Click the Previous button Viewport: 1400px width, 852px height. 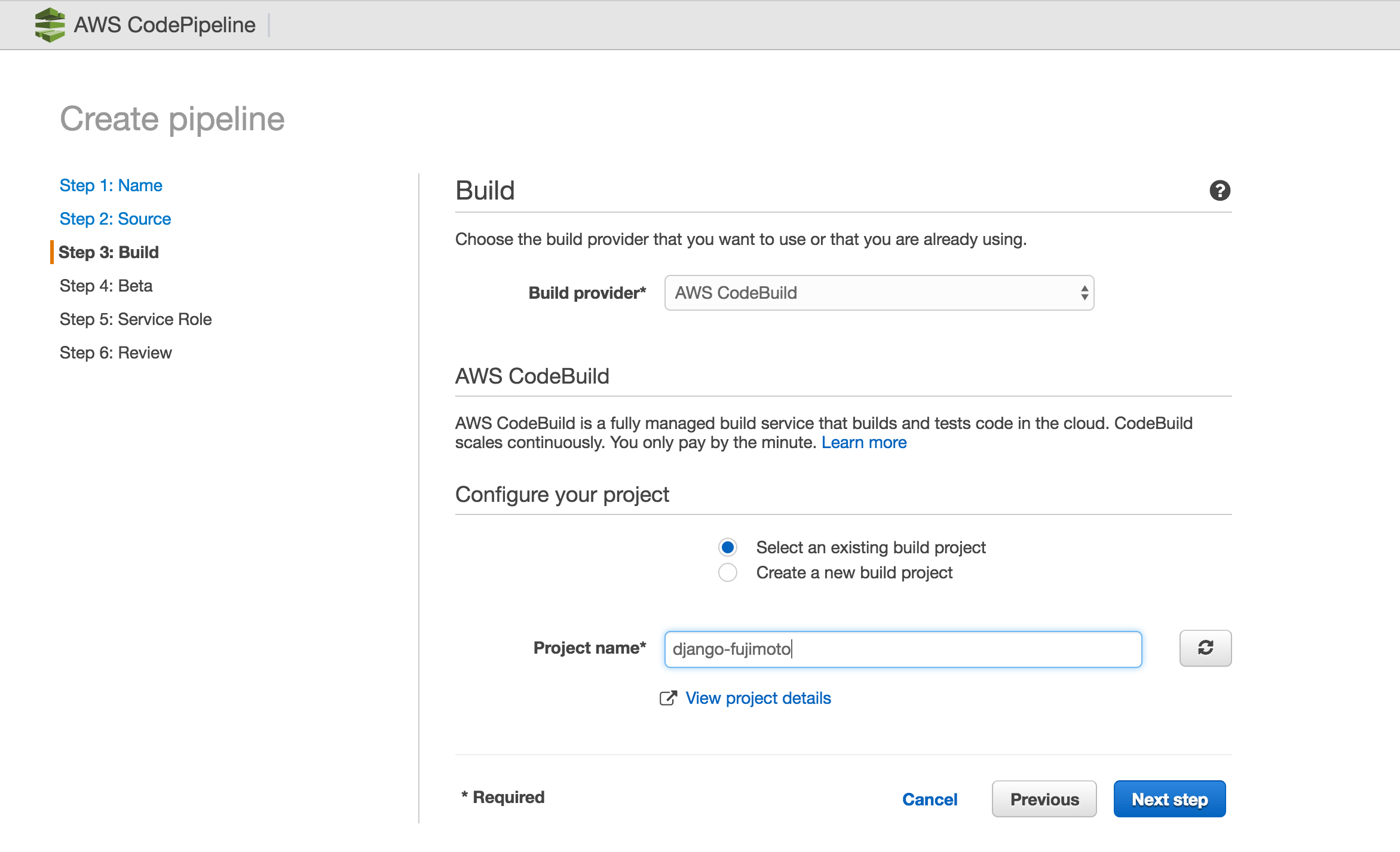point(1044,799)
